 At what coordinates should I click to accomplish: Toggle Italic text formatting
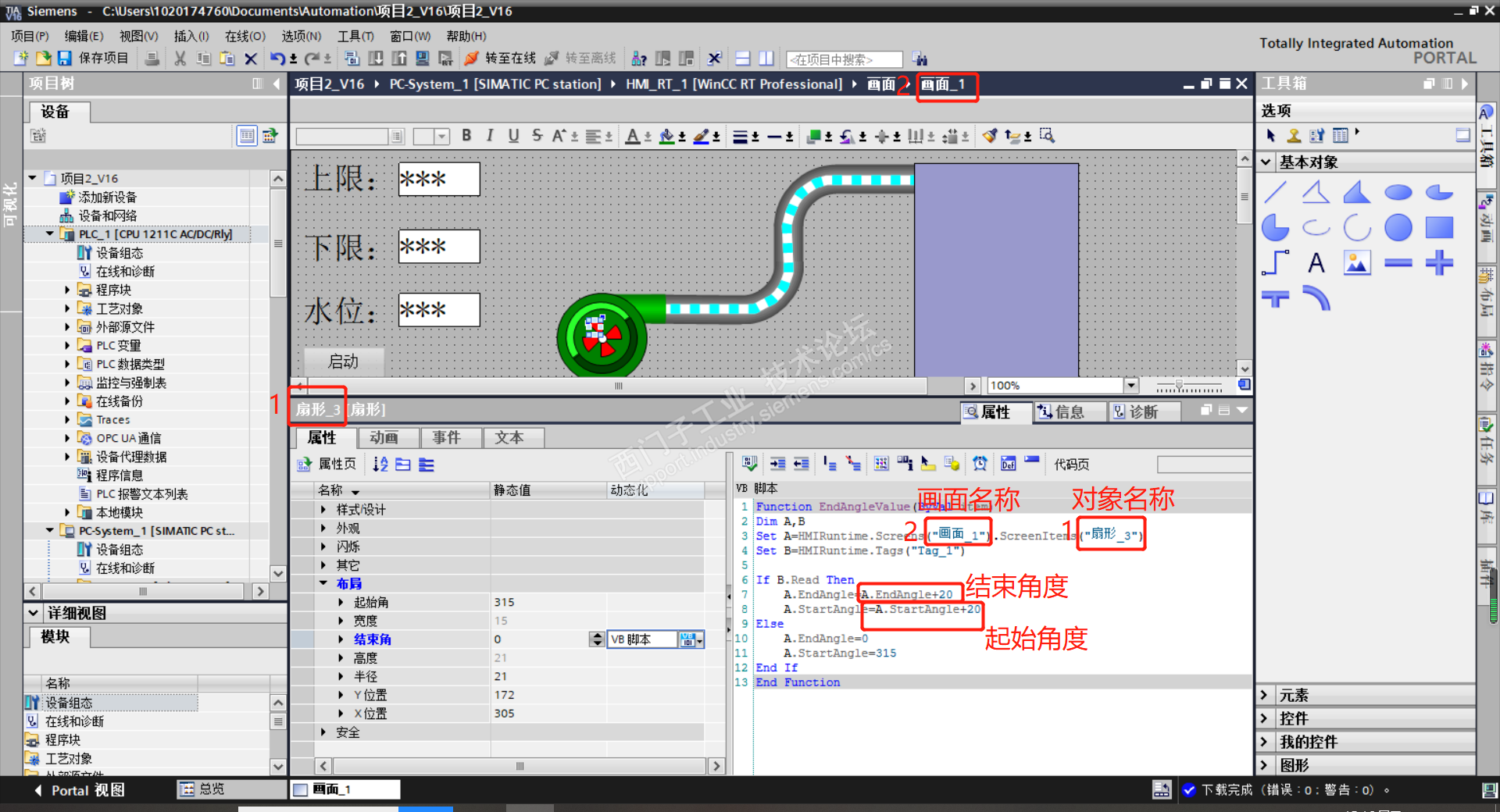pyautogui.click(x=490, y=136)
